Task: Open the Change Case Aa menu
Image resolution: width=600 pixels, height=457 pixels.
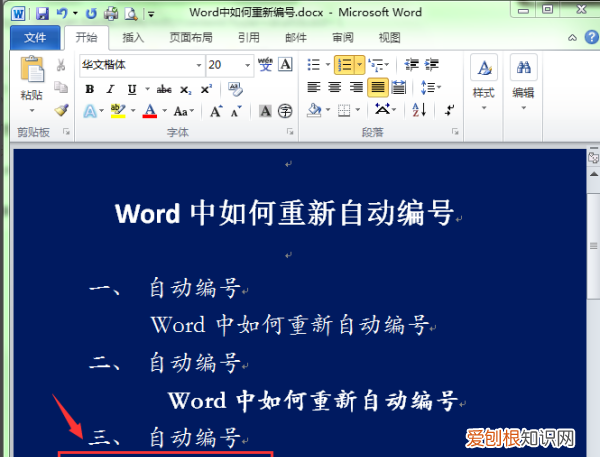Action: point(184,111)
